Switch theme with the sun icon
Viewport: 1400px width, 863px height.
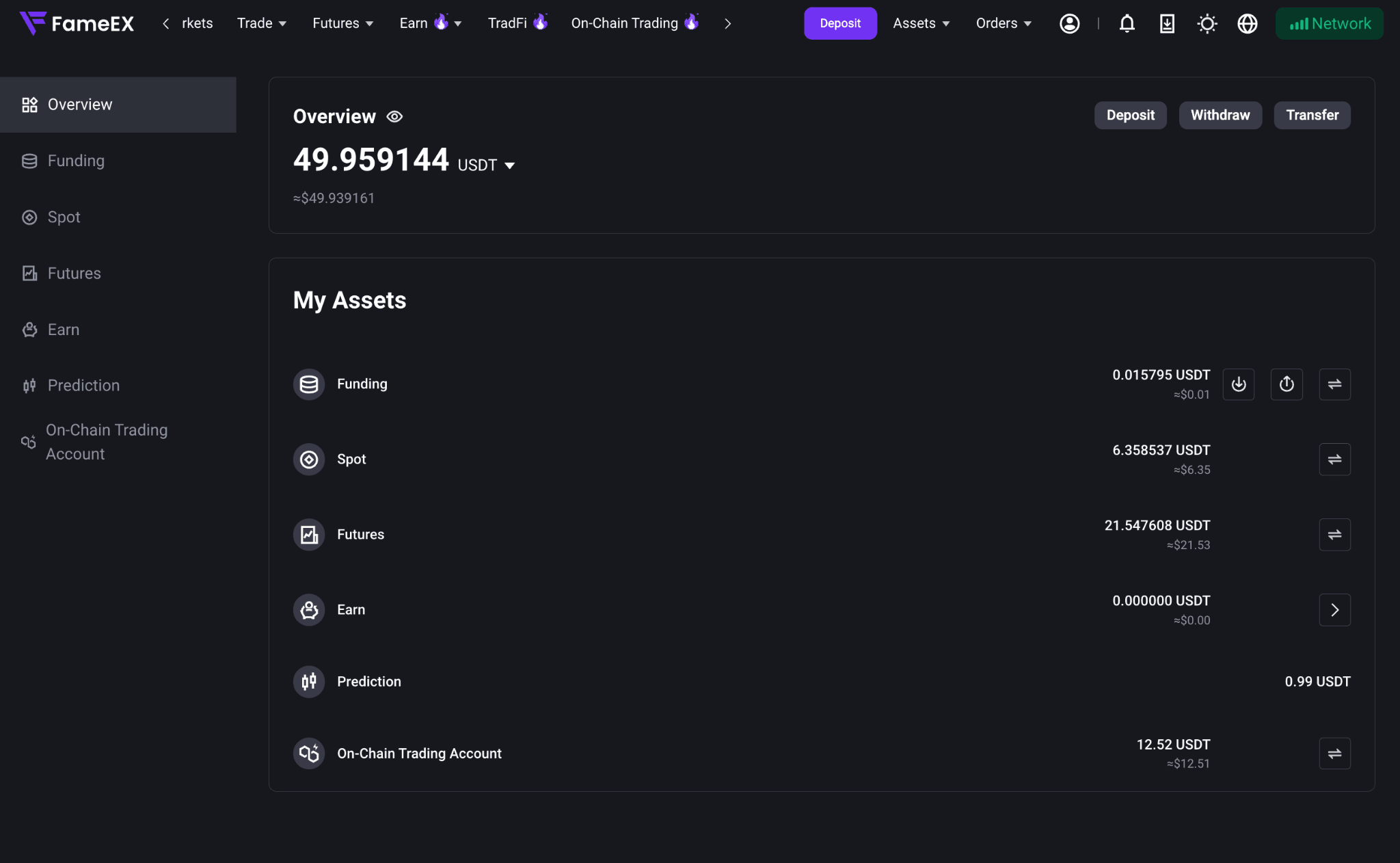(1207, 23)
